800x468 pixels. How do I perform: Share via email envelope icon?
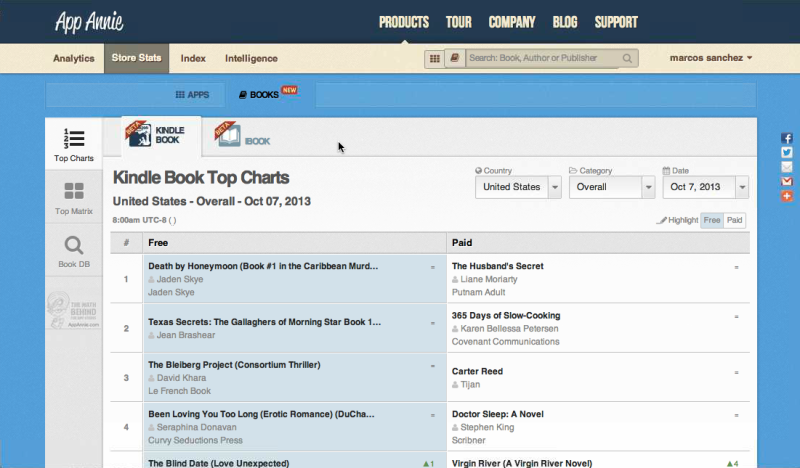(x=787, y=167)
